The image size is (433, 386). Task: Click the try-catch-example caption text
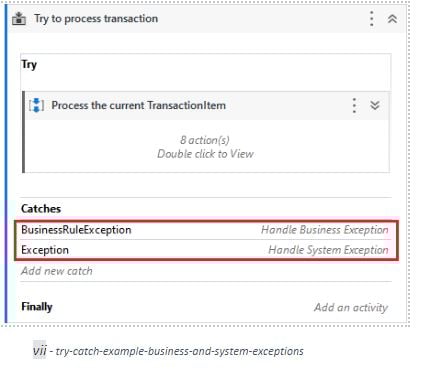point(179,351)
